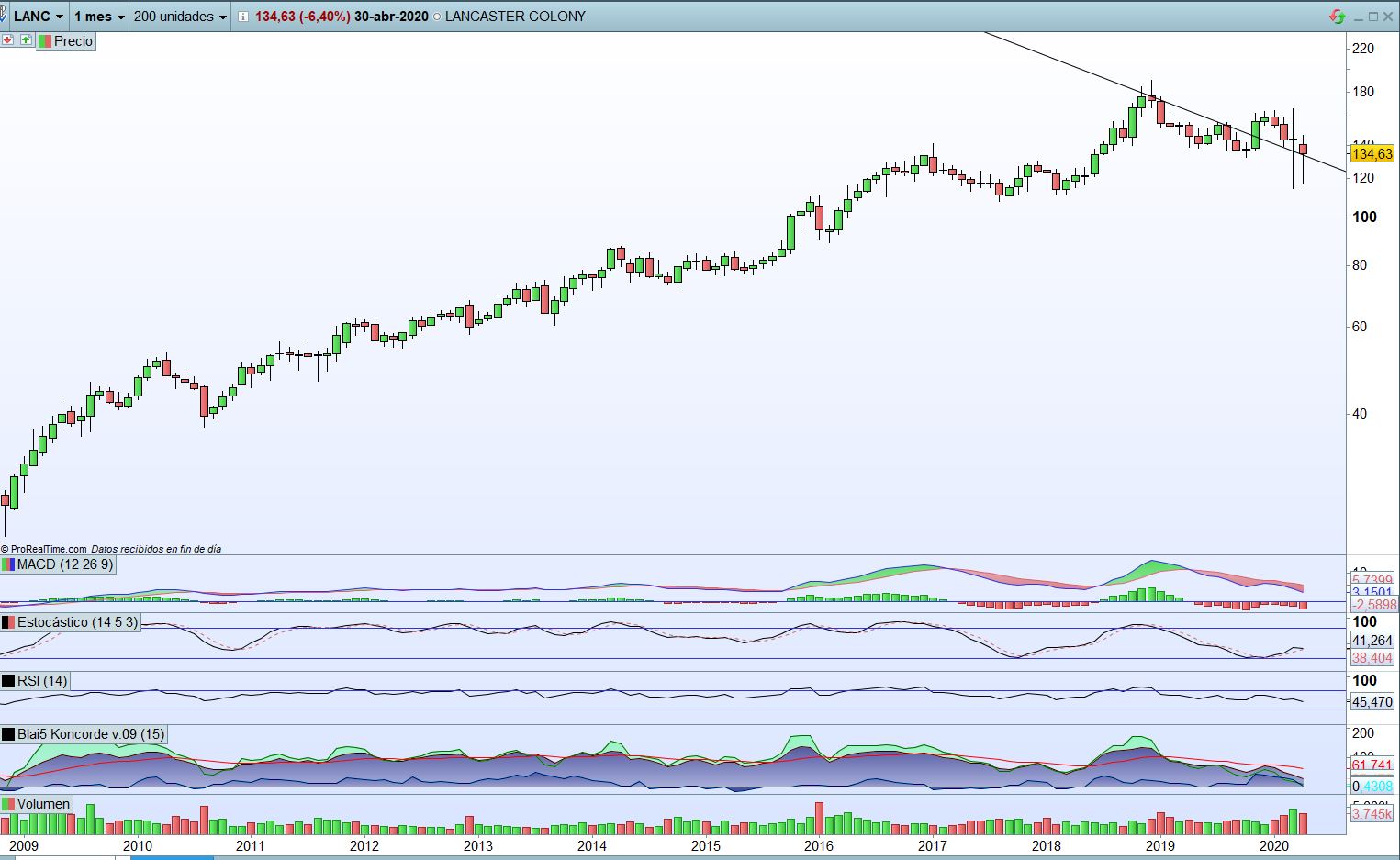Click the 180 price axis label
This screenshot has width=1400, height=860.
pyautogui.click(x=1363, y=92)
